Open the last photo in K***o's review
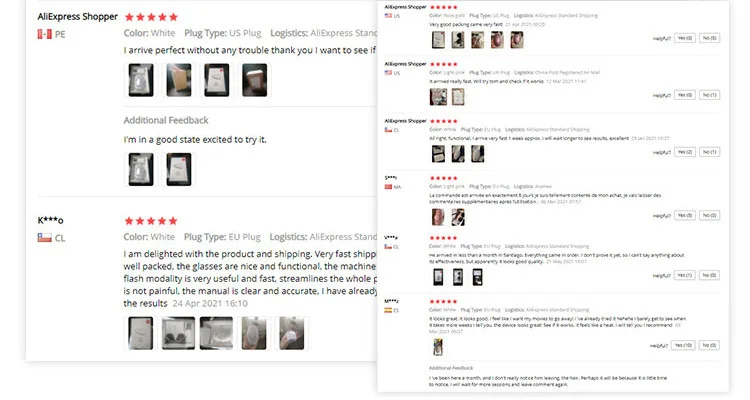This screenshot has width=750, height=400. pos(292,333)
